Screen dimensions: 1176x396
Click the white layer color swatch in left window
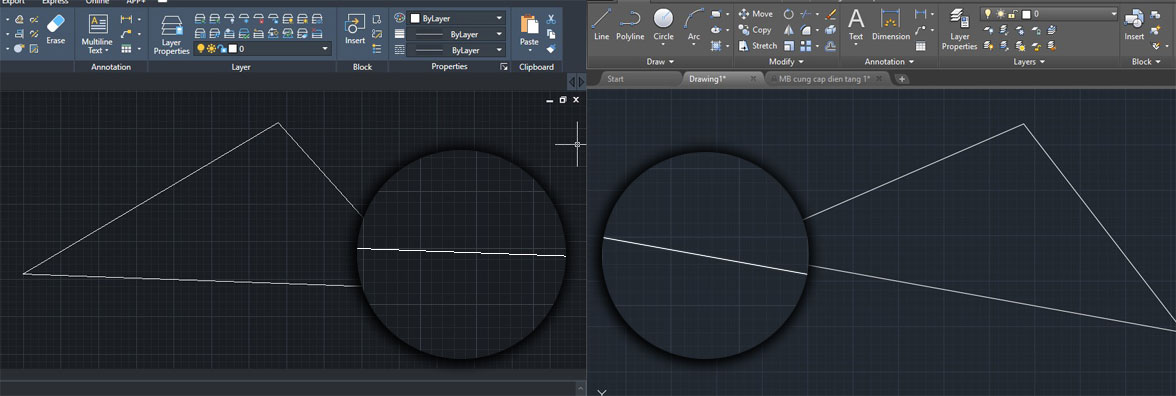pos(233,49)
